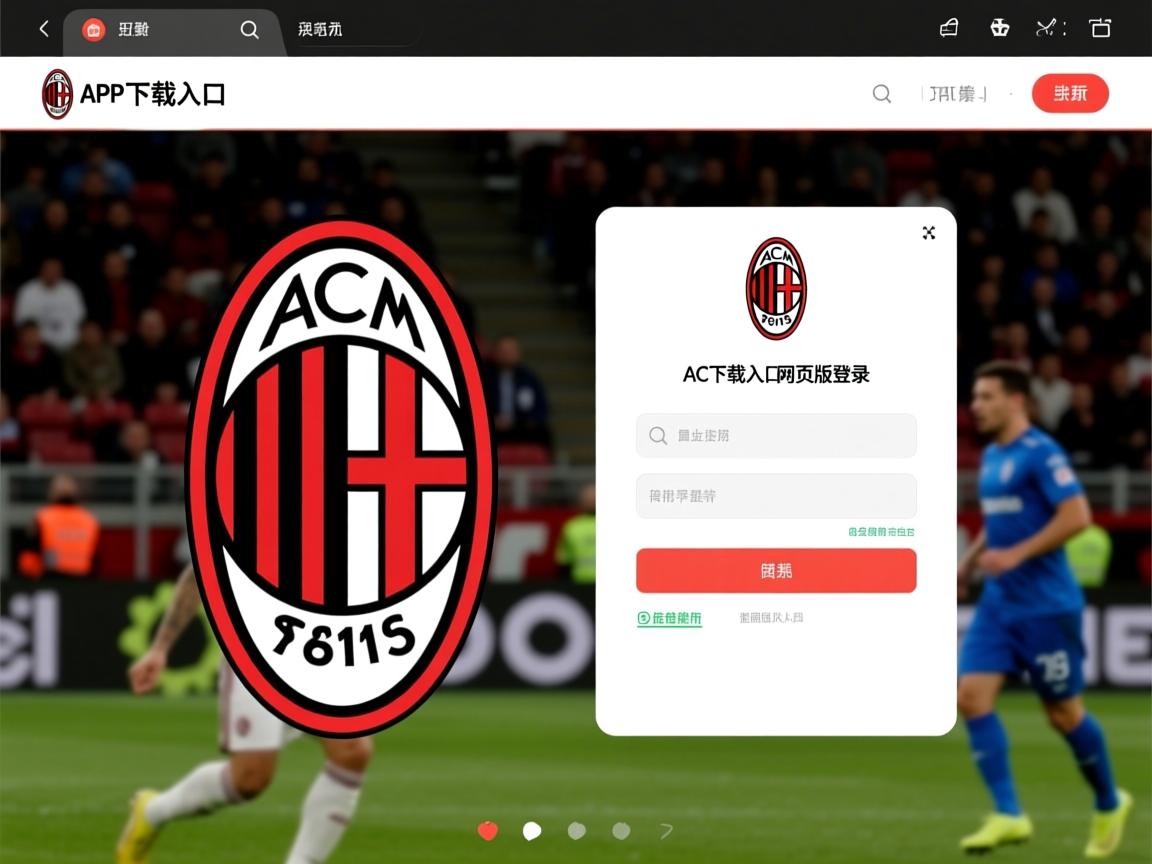Click the small green link under password field

click(x=881, y=531)
